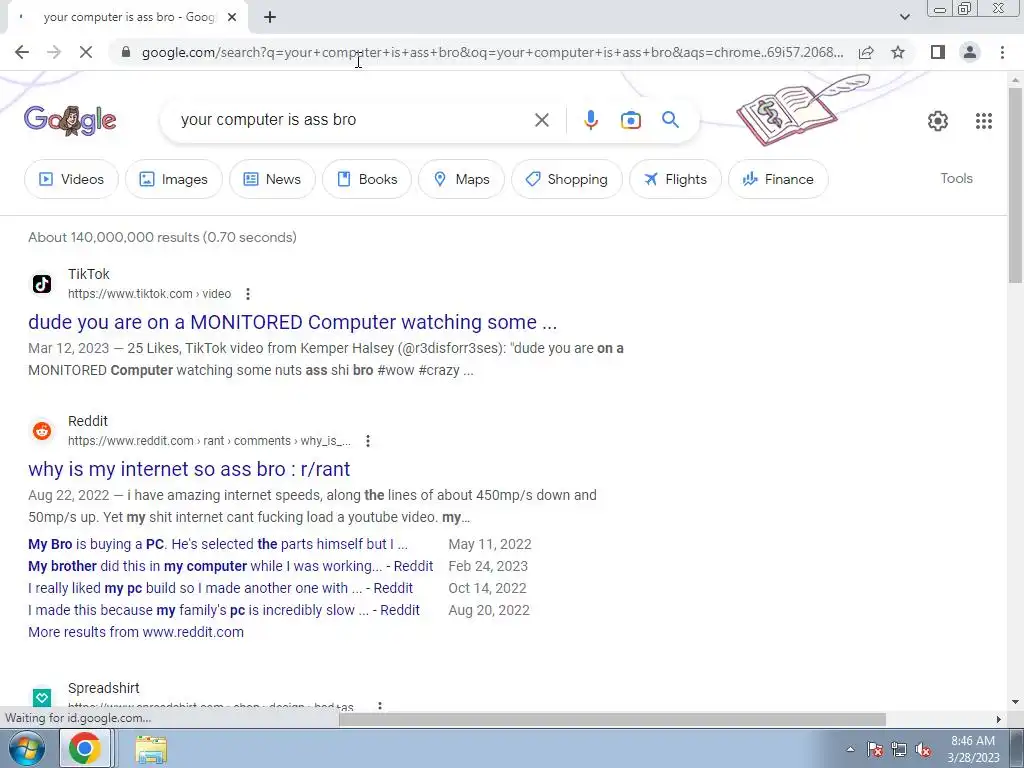The width and height of the screenshot is (1024, 768).
Task: View site information via padlock icon
Action: pyautogui.click(x=126, y=52)
